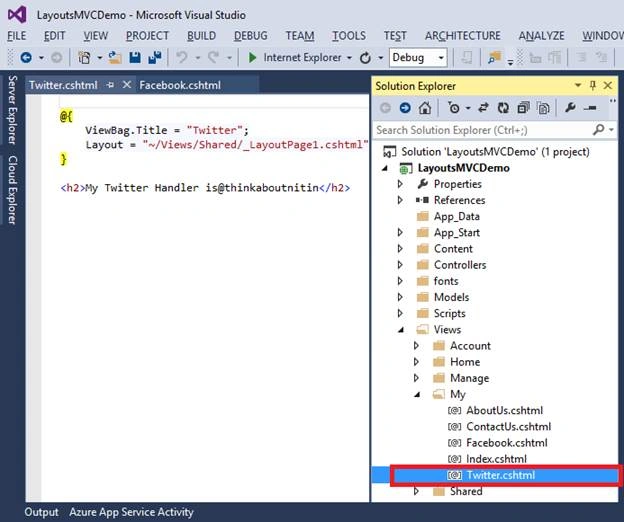Image resolution: width=624 pixels, height=522 pixels.
Task: Click the Navigate Backward arrow icon
Action: point(26,58)
